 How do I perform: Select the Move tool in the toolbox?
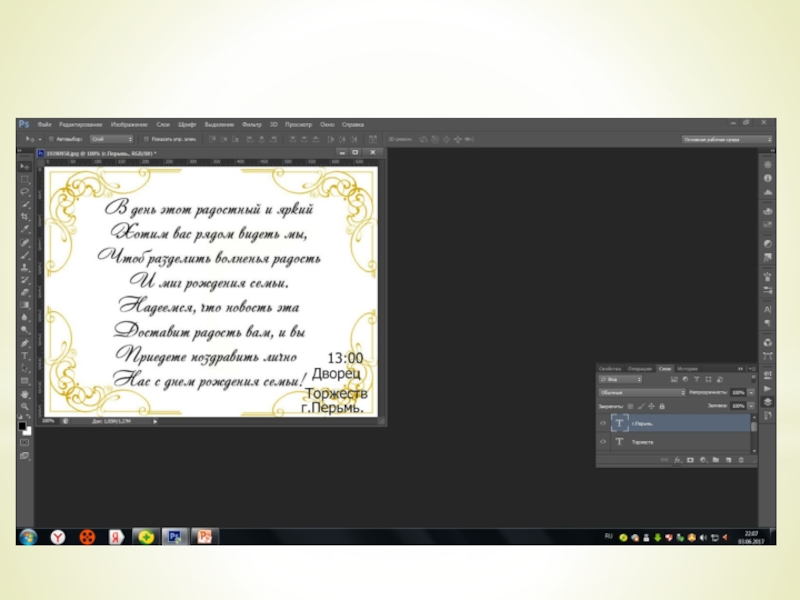(25, 166)
